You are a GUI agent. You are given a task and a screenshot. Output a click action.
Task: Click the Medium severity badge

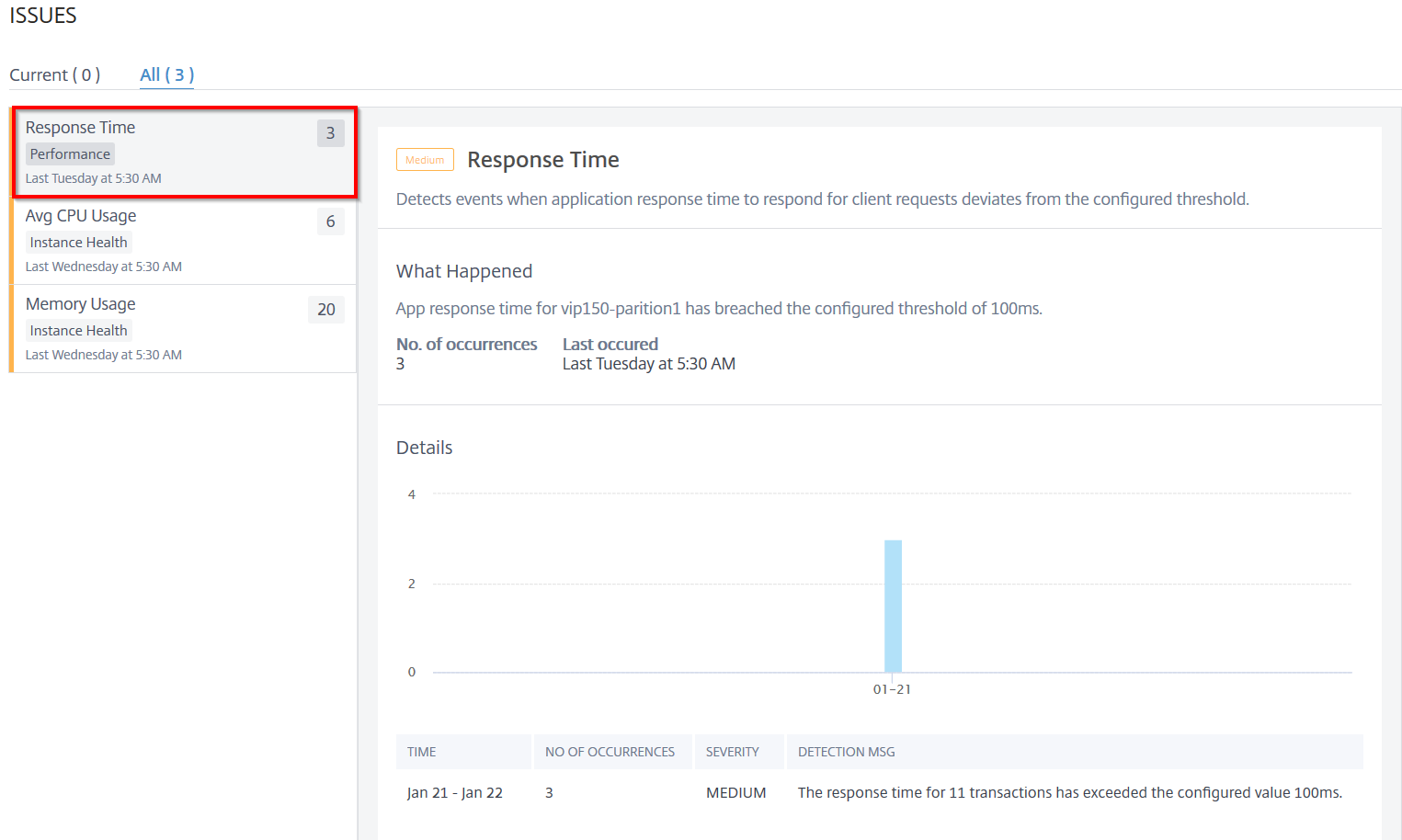point(425,160)
